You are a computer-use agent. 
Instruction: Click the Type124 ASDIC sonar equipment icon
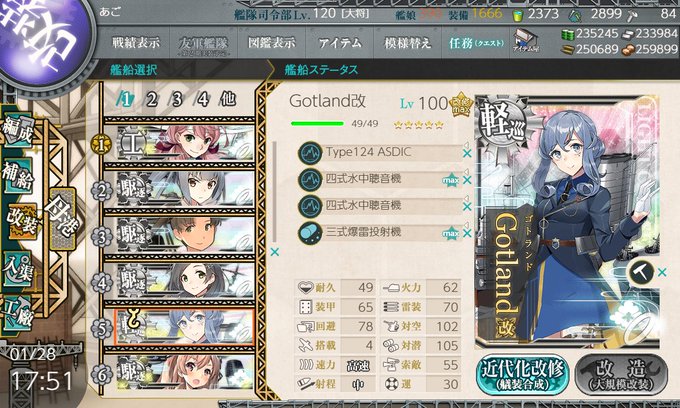pyautogui.click(x=310, y=153)
